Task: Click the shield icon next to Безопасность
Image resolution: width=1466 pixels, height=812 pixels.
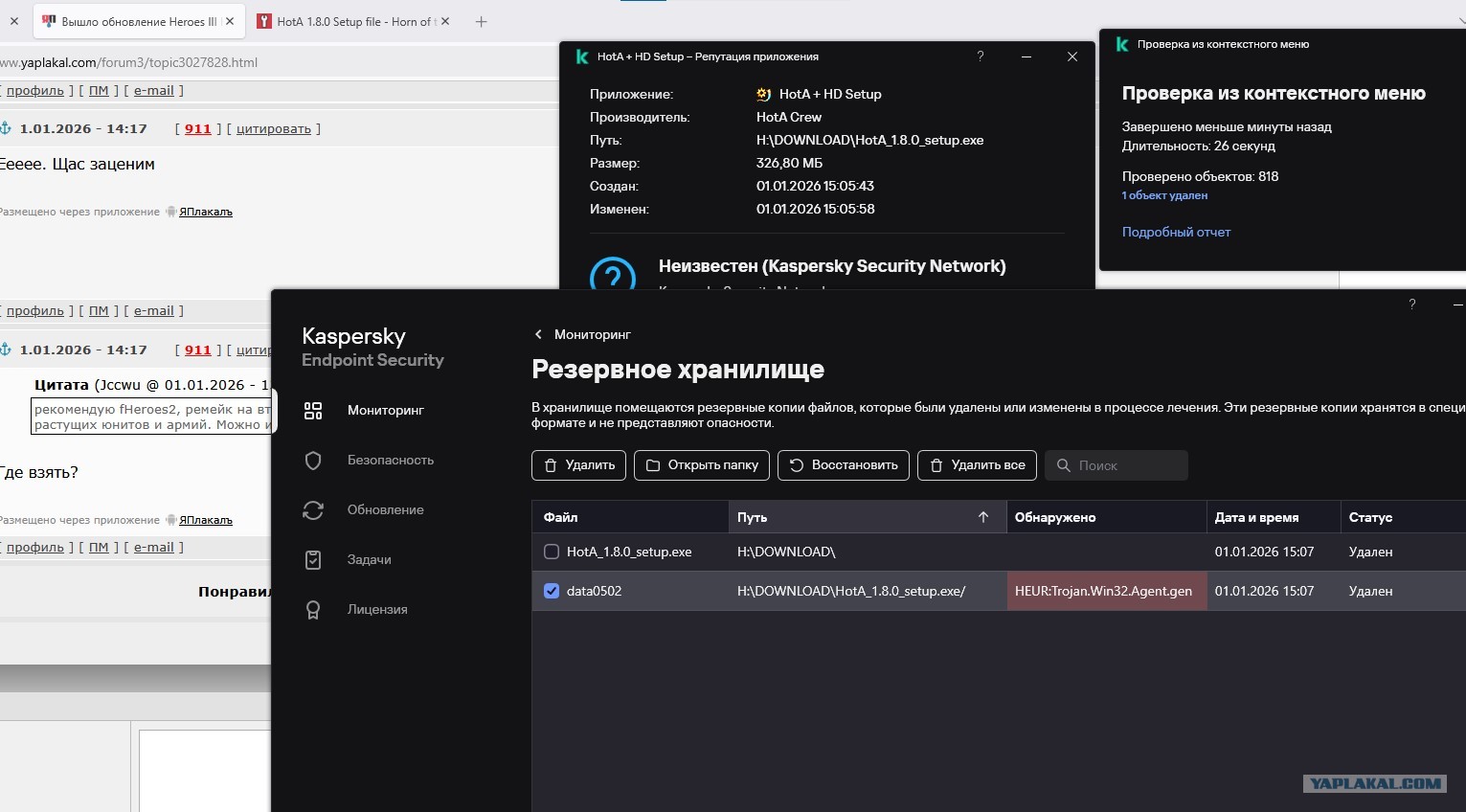Action: coord(313,461)
